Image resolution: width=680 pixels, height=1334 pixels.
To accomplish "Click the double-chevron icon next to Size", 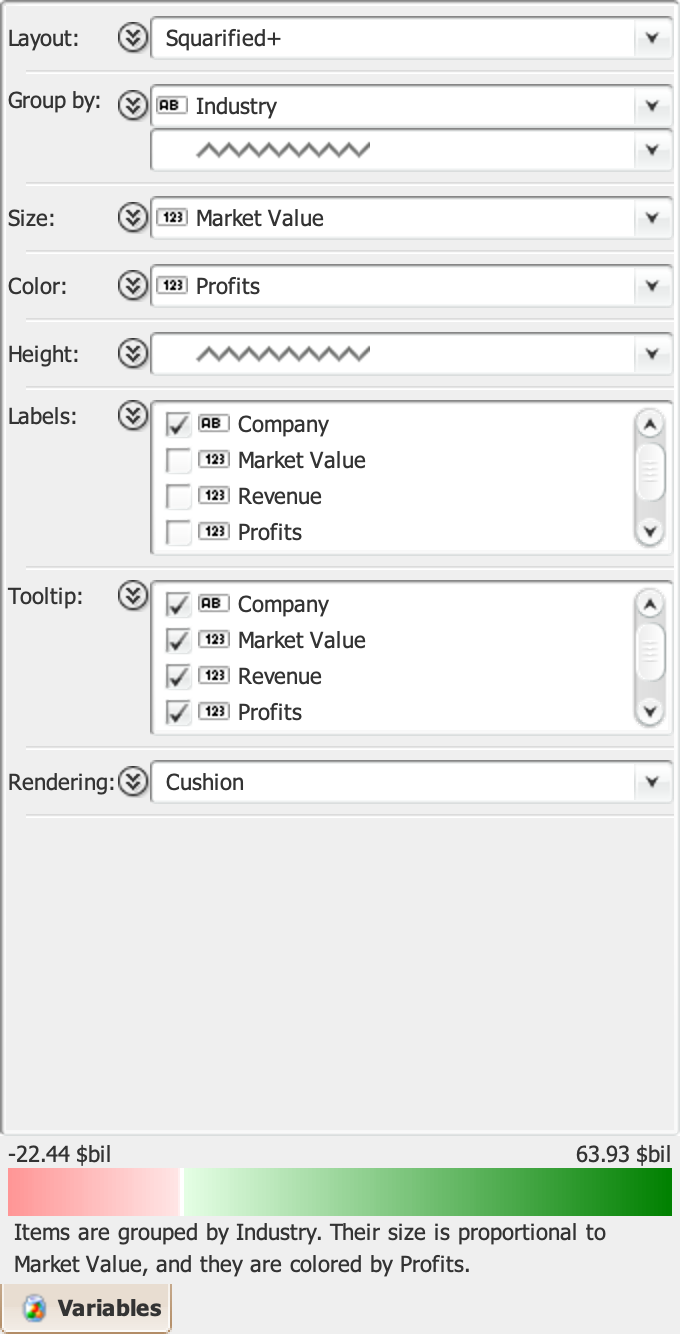I will coord(132,218).
